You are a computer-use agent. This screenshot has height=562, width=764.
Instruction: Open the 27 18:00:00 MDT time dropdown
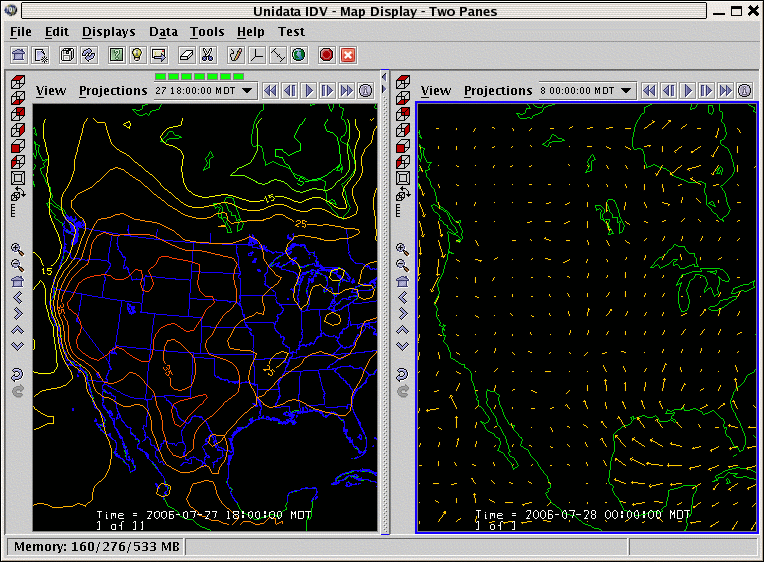point(205,90)
